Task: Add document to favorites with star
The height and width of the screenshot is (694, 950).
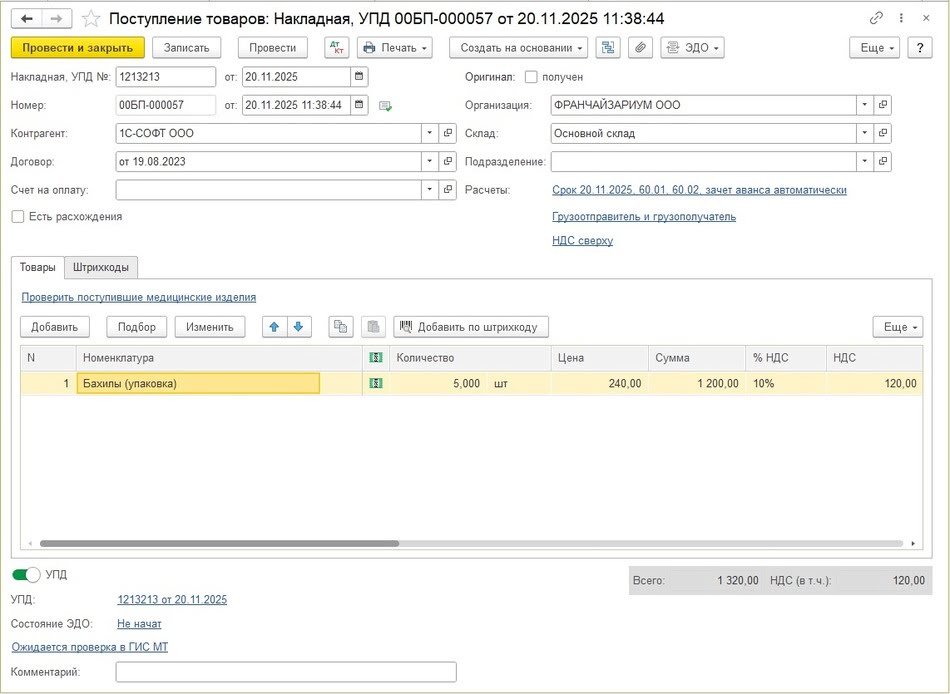Action: point(91,19)
